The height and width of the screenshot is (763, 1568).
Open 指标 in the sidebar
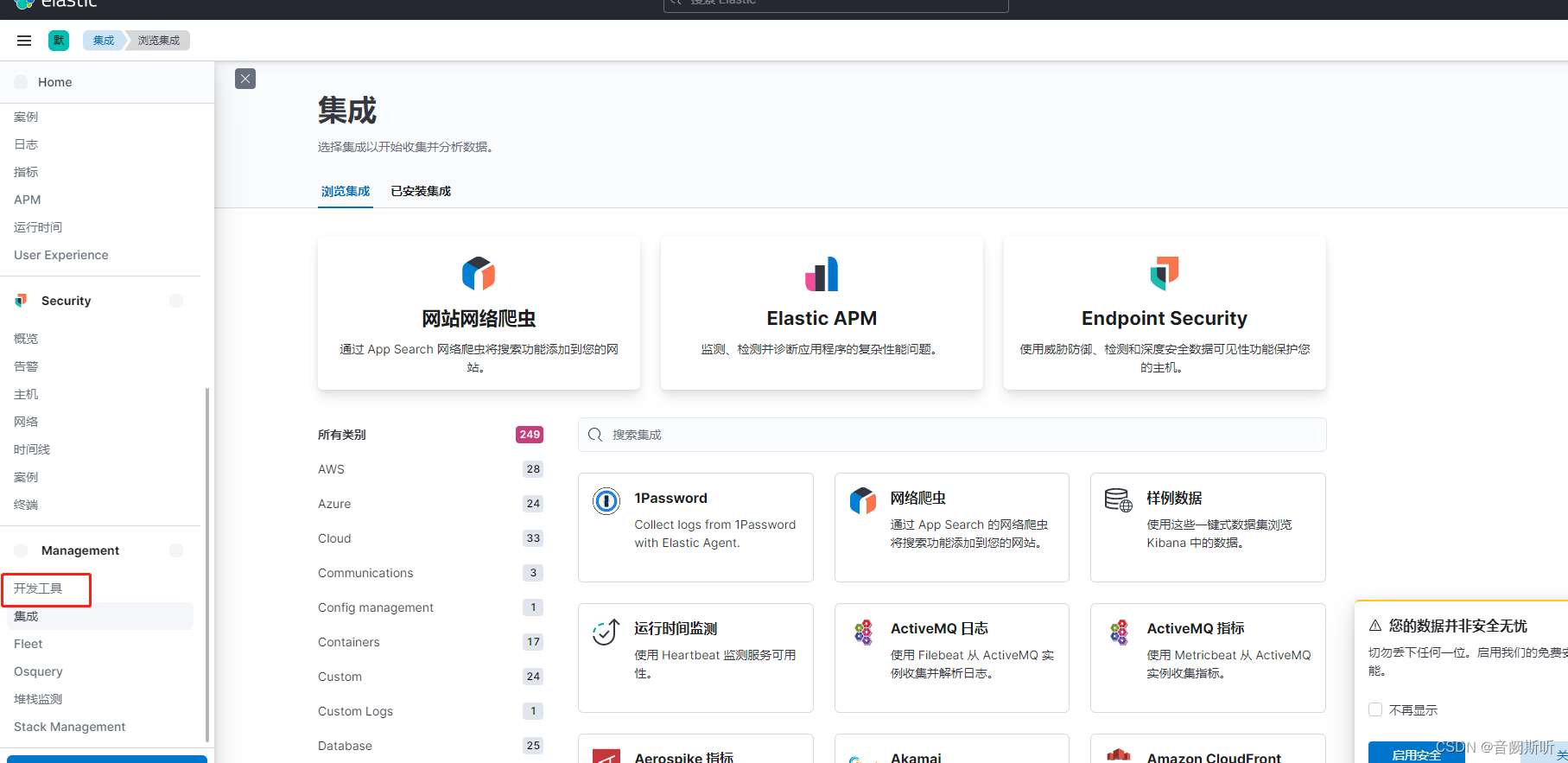coord(26,172)
